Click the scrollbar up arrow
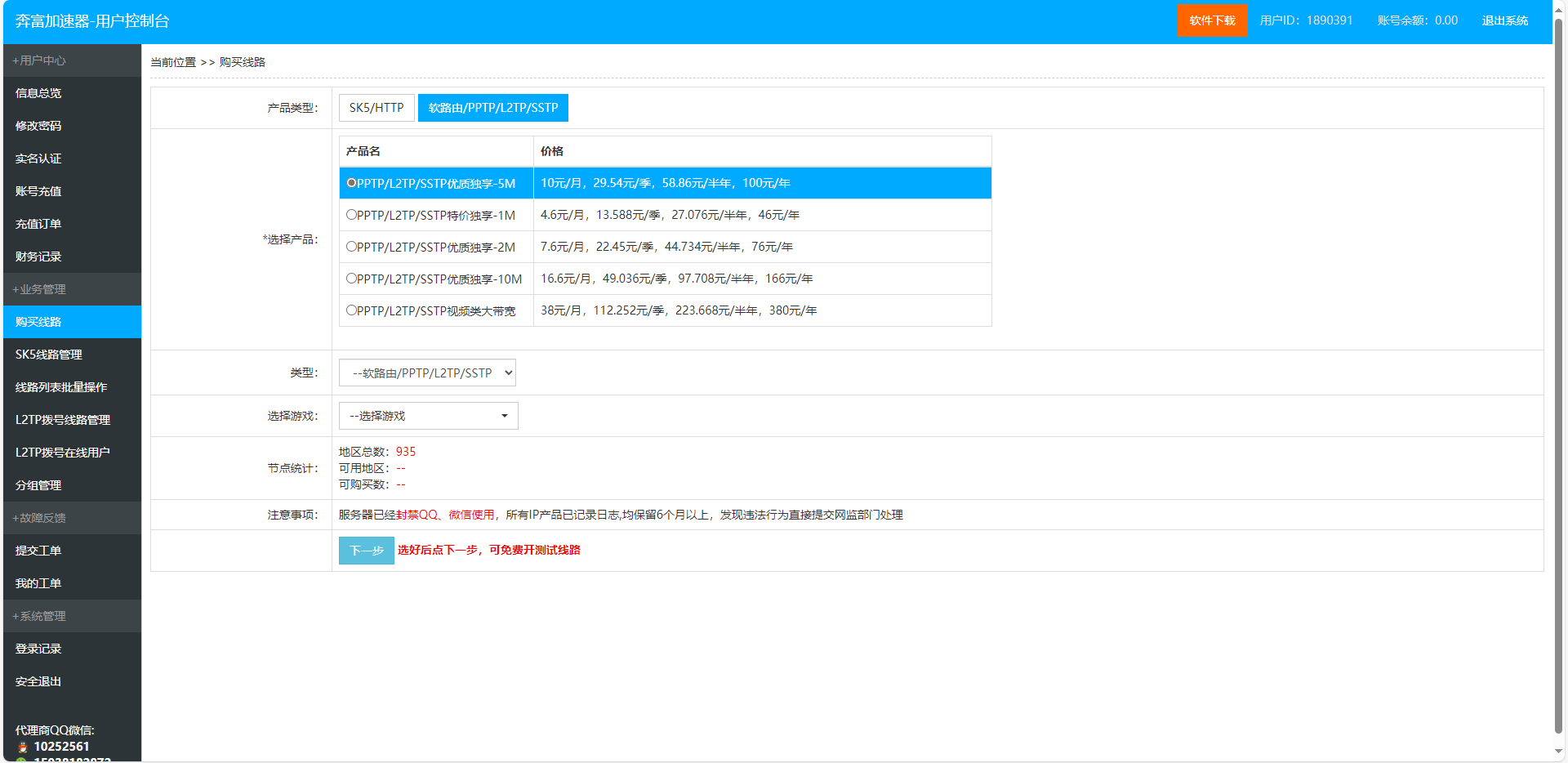 (1558, 7)
